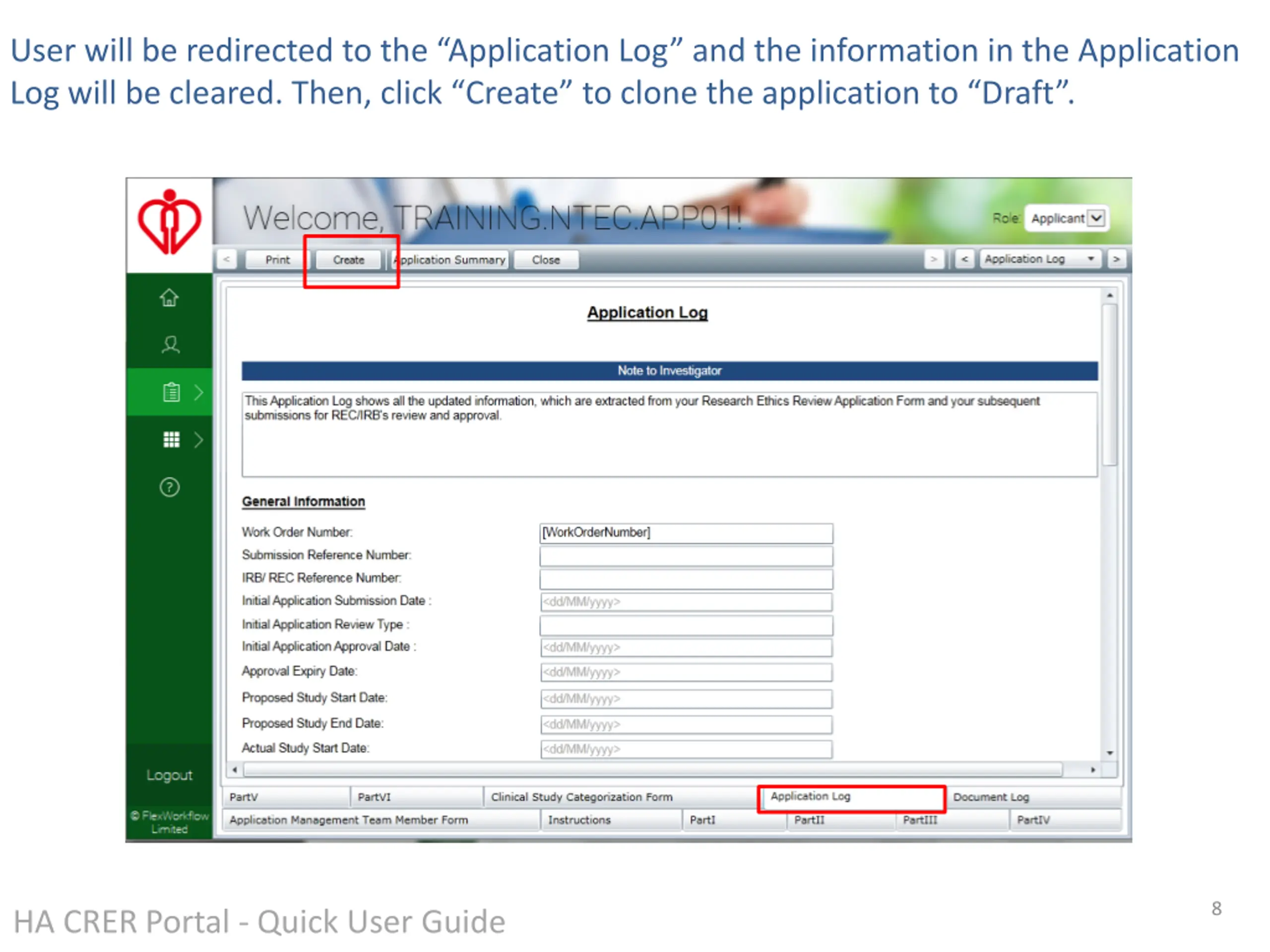Click the Hospital Authority heart logo
Image resolution: width=1270 pixels, height=952 pixels.
169,223
